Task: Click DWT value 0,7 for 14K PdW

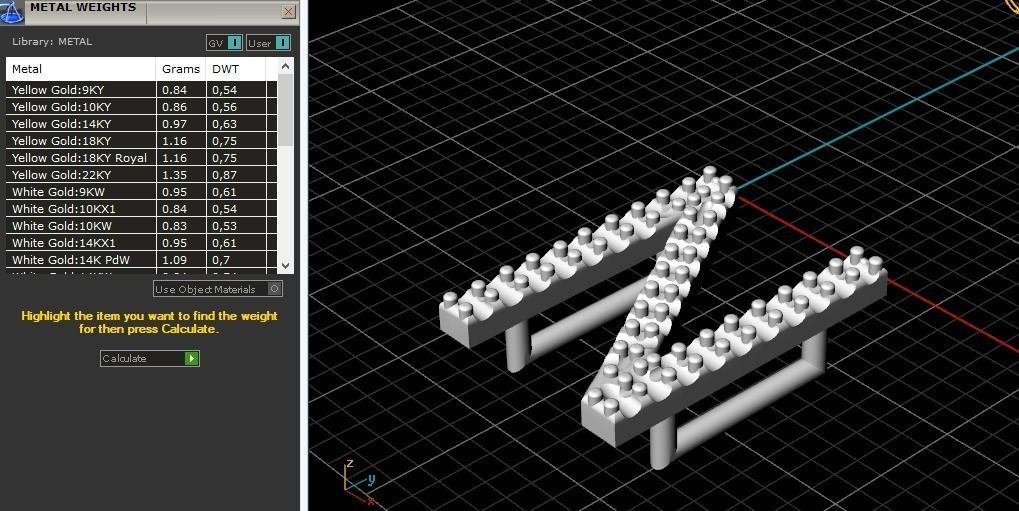Action: point(221,259)
